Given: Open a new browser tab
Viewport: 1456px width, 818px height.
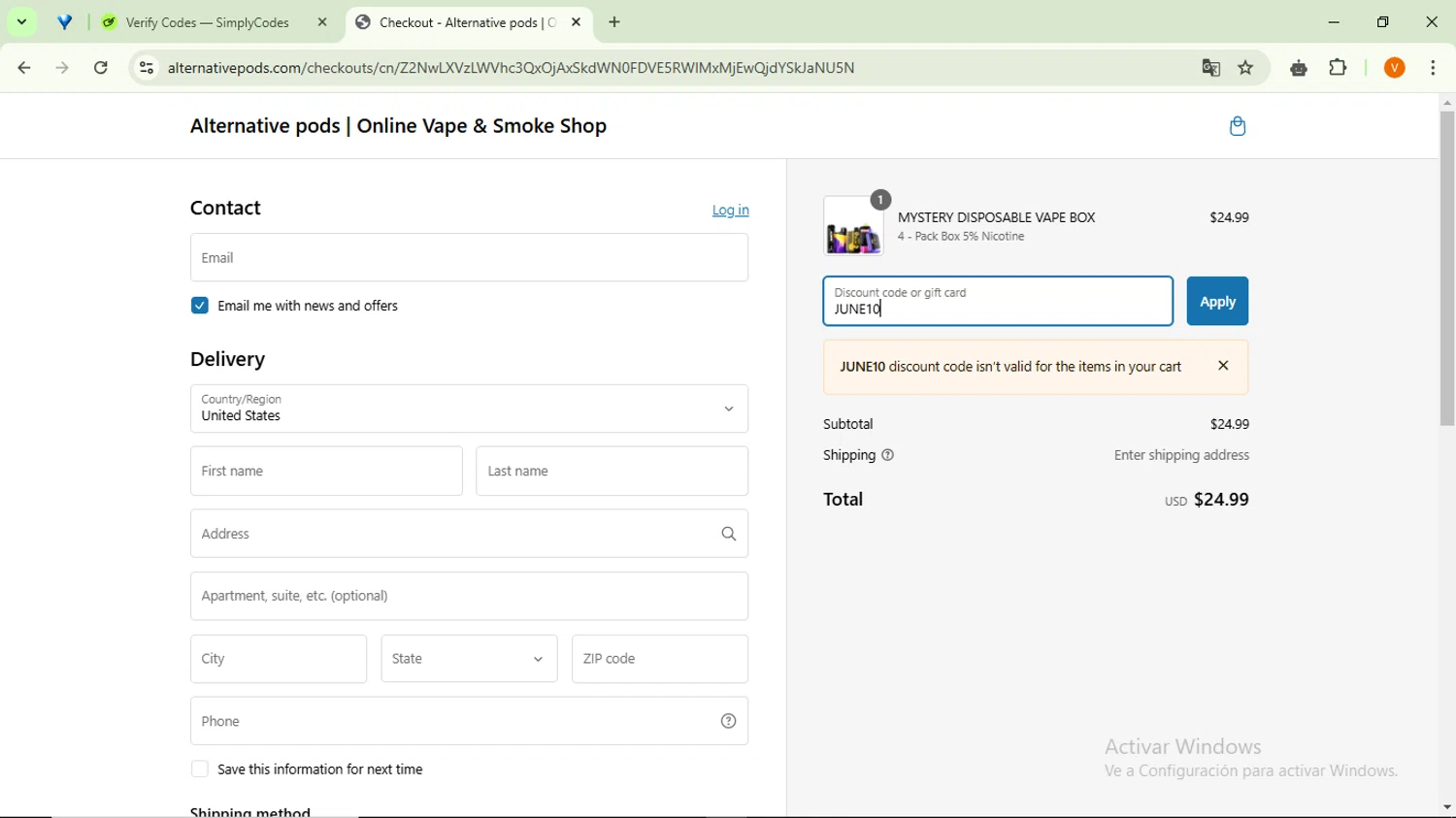Looking at the screenshot, I should click(x=614, y=22).
